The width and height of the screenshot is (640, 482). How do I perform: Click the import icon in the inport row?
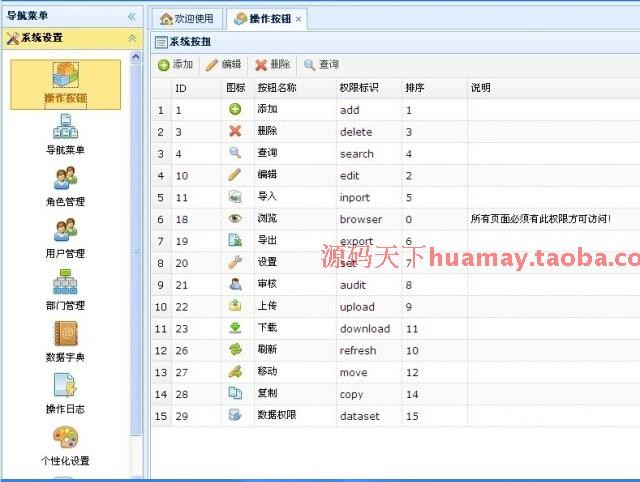[x=235, y=197]
